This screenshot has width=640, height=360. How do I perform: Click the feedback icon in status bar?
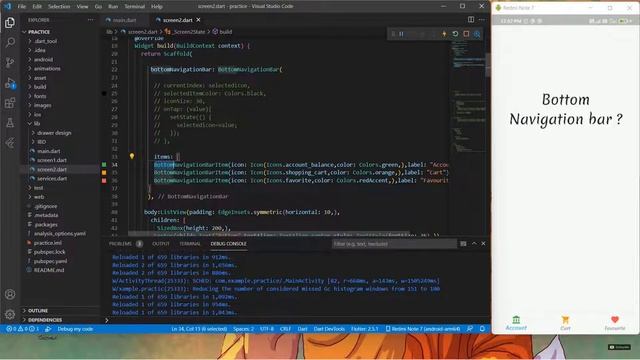[x=470, y=329]
